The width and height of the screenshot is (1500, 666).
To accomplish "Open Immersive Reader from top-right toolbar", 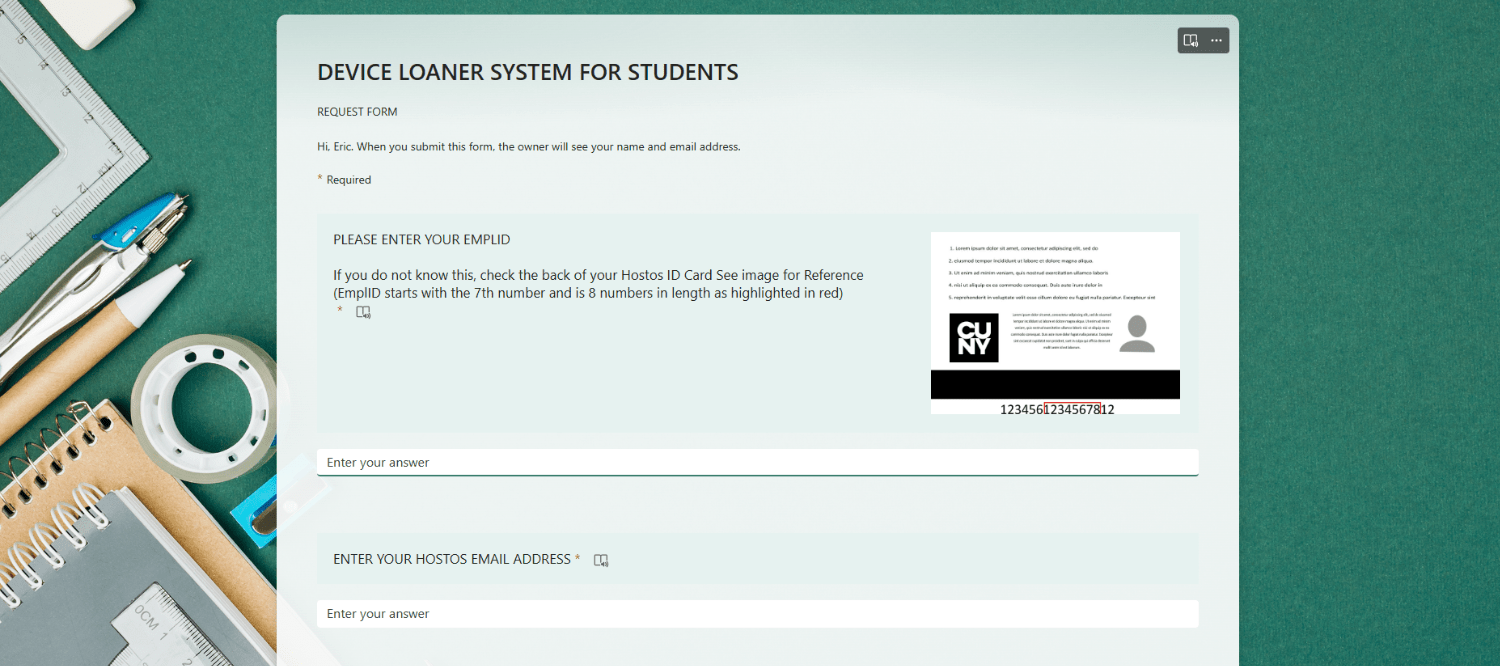I will point(1190,41).
